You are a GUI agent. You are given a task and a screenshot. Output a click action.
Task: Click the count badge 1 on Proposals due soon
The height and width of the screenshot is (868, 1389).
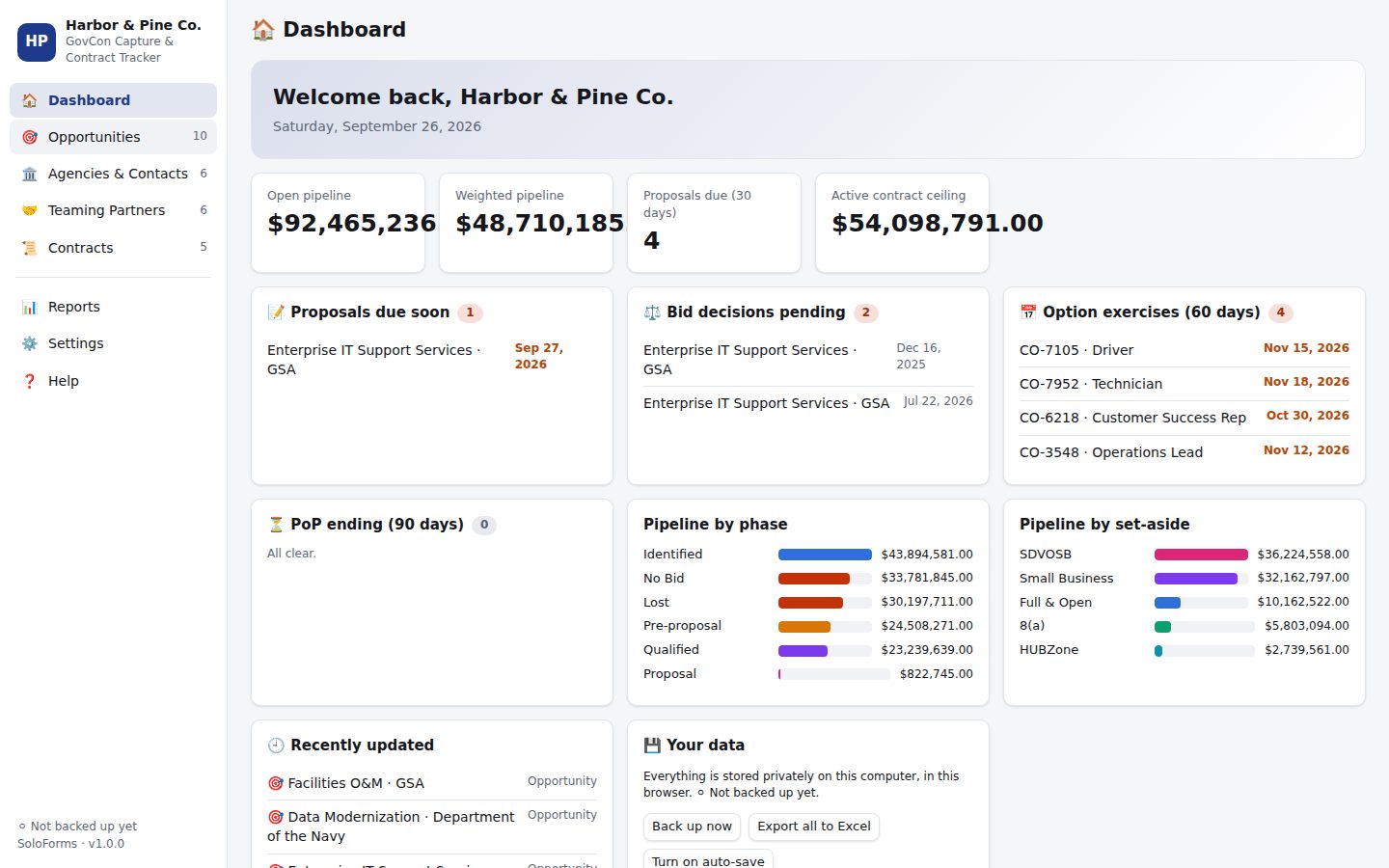click(x=470, y=312)
